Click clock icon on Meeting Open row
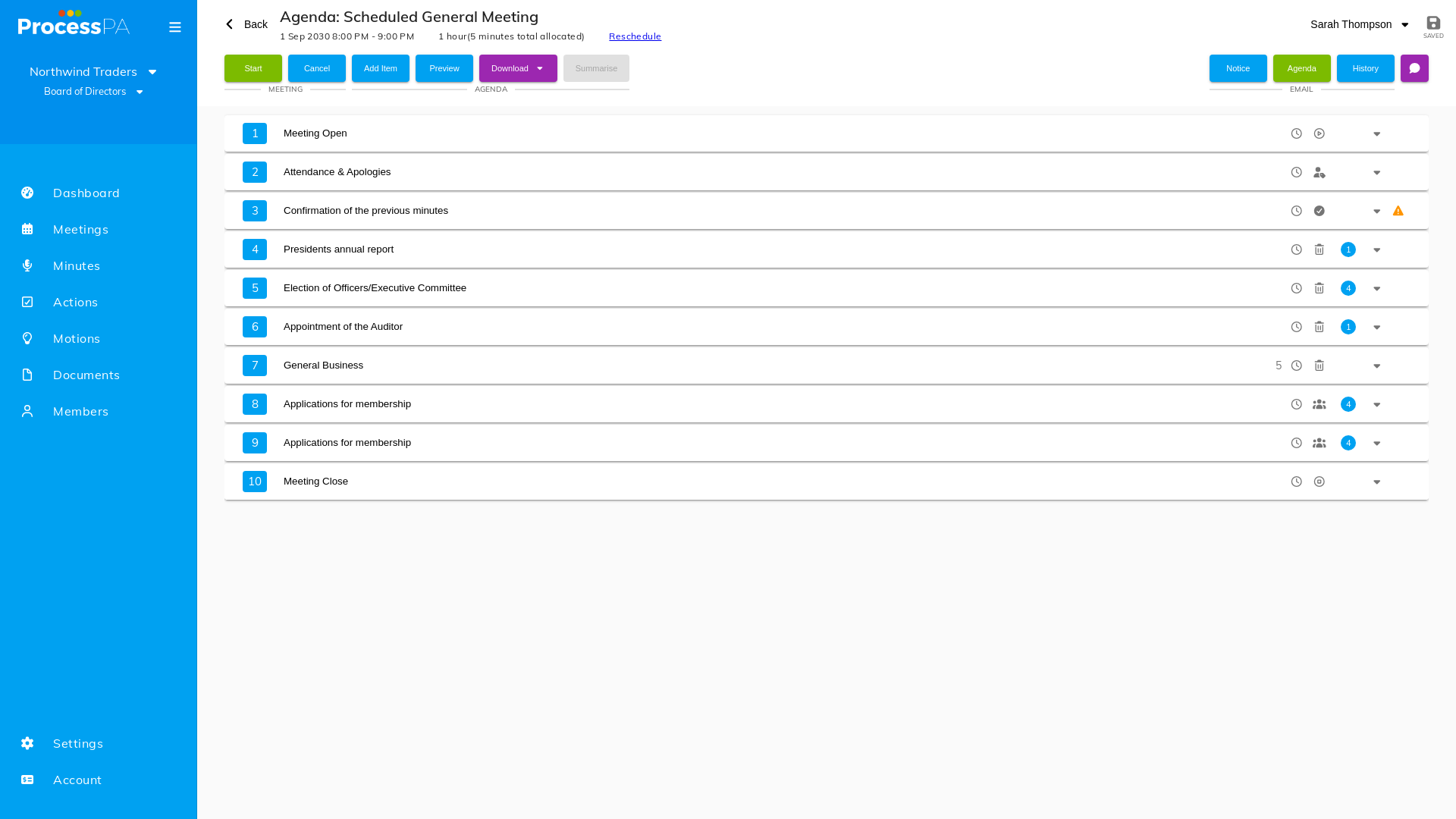Image resolution: width=1456 pixels, height=819 pixels. (x=1297, y=133)
